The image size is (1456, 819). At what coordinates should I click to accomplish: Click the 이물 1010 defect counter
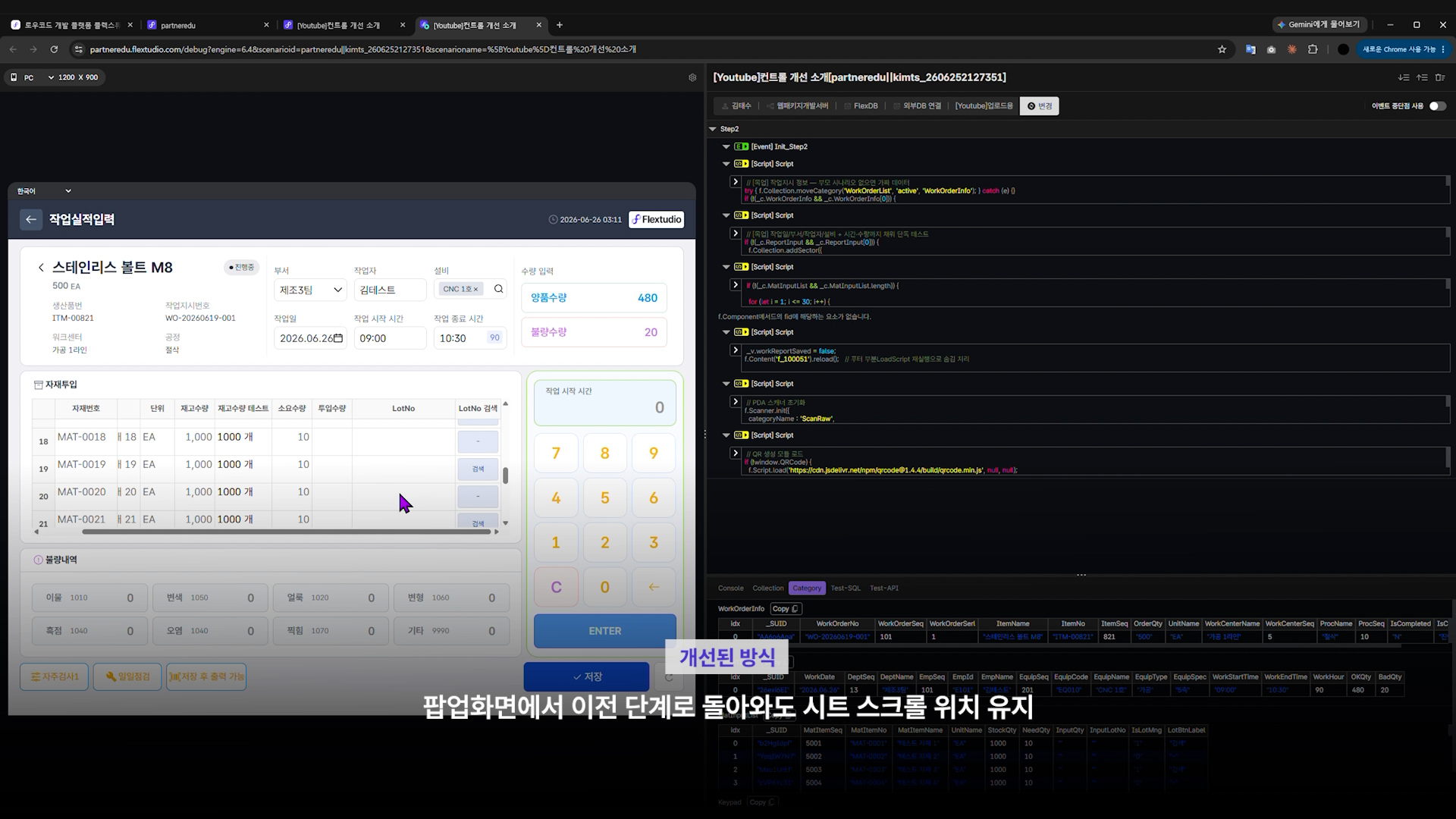coord(89,598)
